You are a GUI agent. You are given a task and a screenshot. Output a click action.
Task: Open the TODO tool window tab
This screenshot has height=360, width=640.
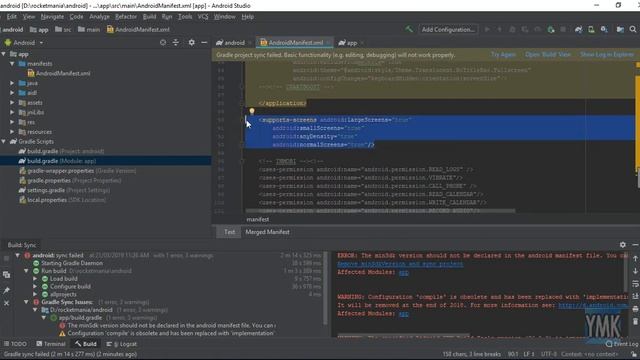[x=15, y=344]
